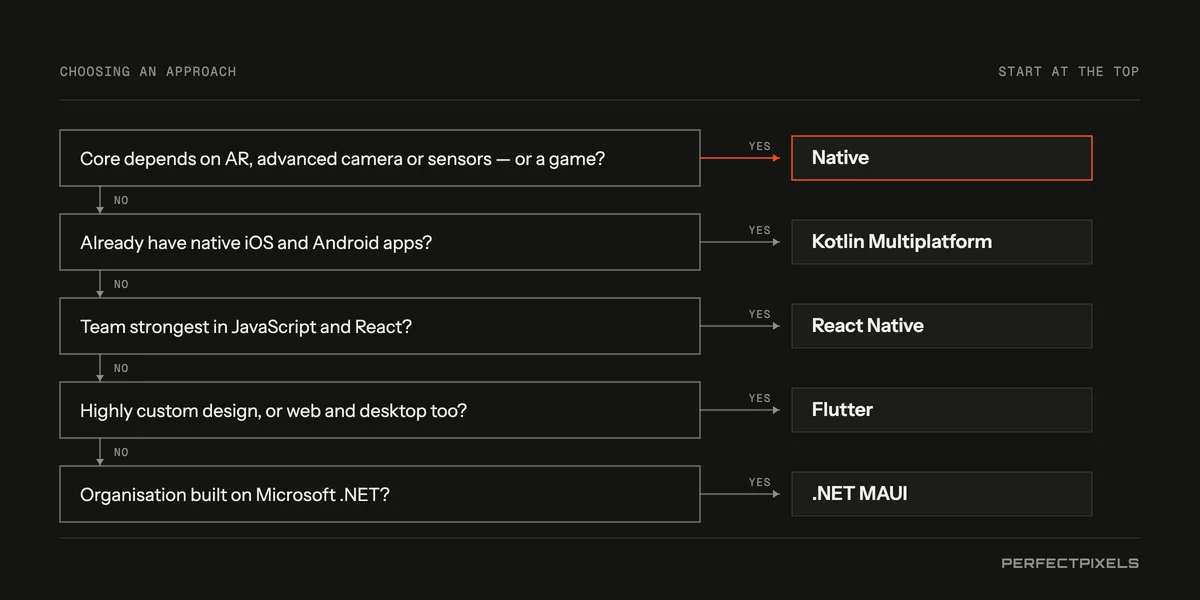Viewport: 1200px width, 600px height.
Task: Click the "START AT THE TOP" label
Action: click(1069, 72)
